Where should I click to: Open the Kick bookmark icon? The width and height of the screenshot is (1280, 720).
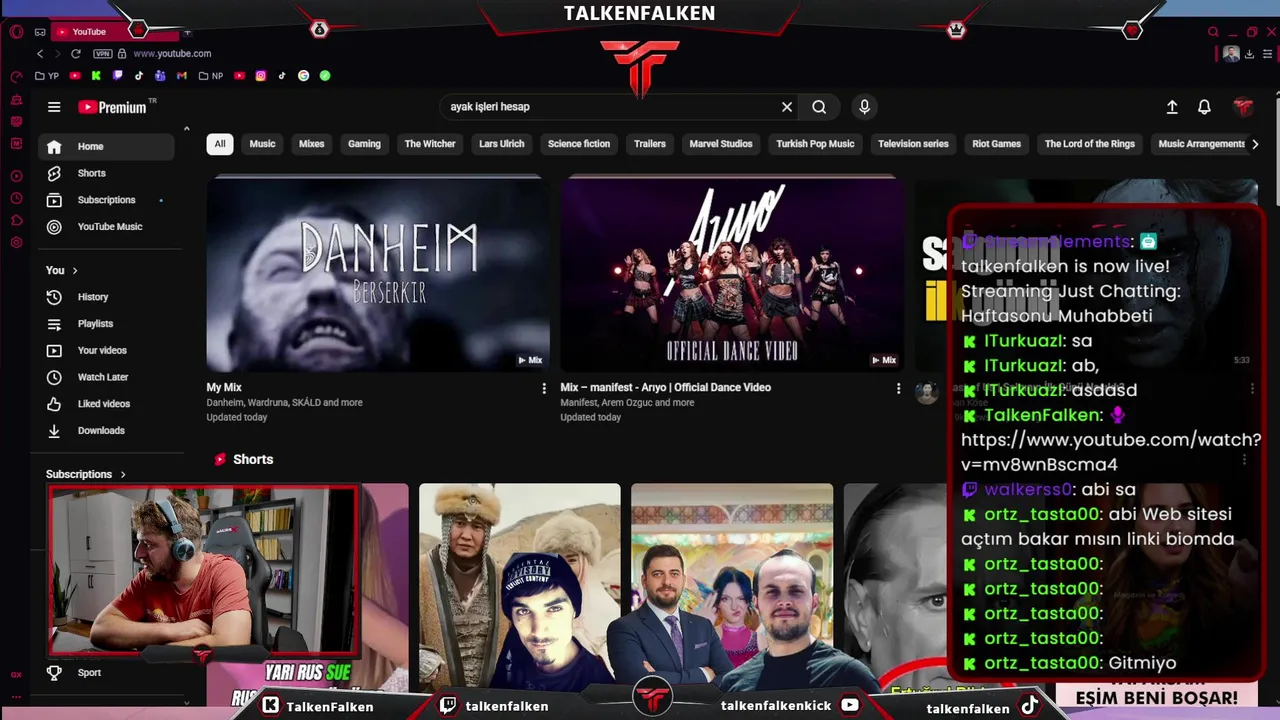(x=96, y=76)
